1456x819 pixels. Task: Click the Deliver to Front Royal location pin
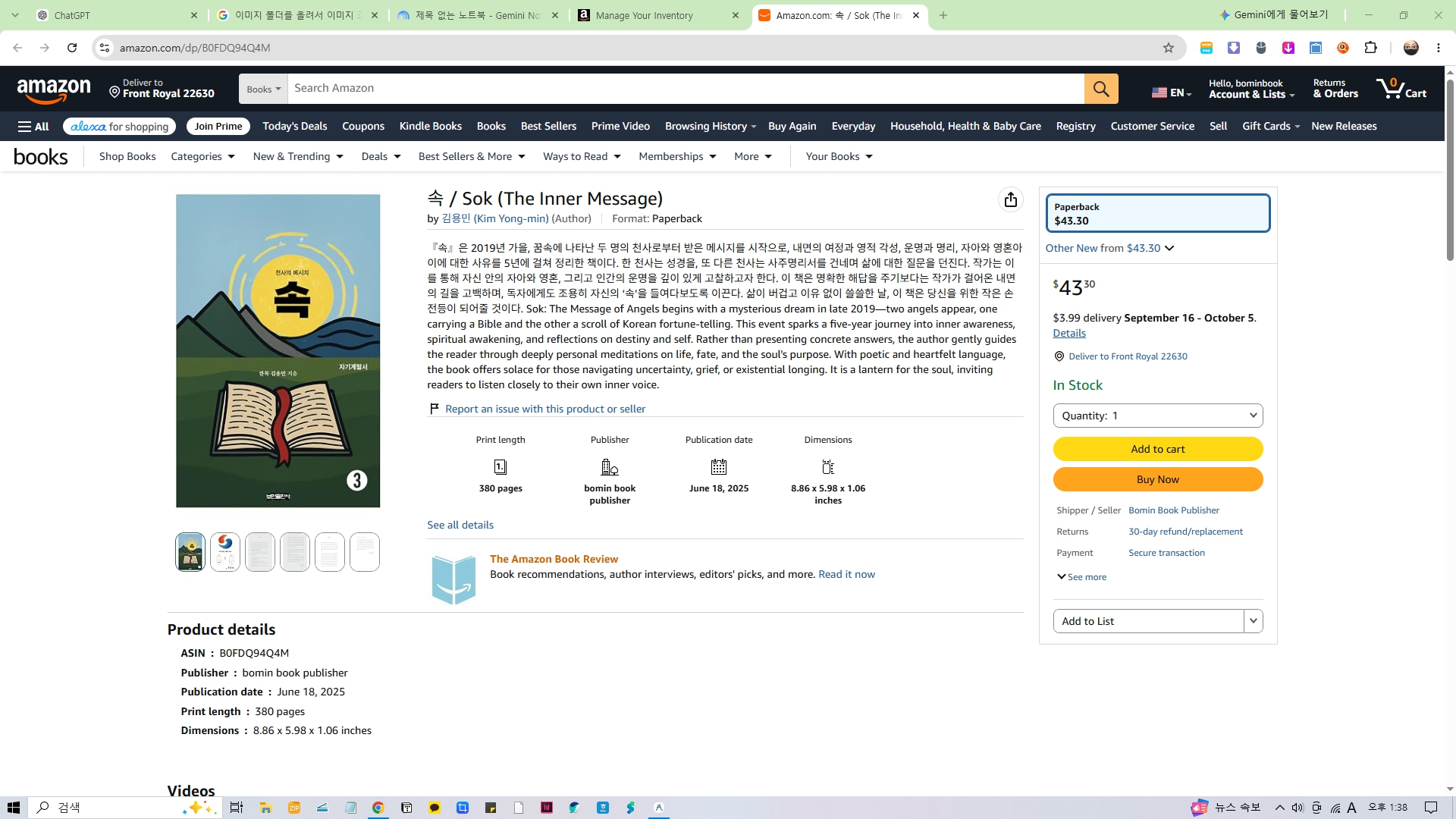[x=115, y=92]
